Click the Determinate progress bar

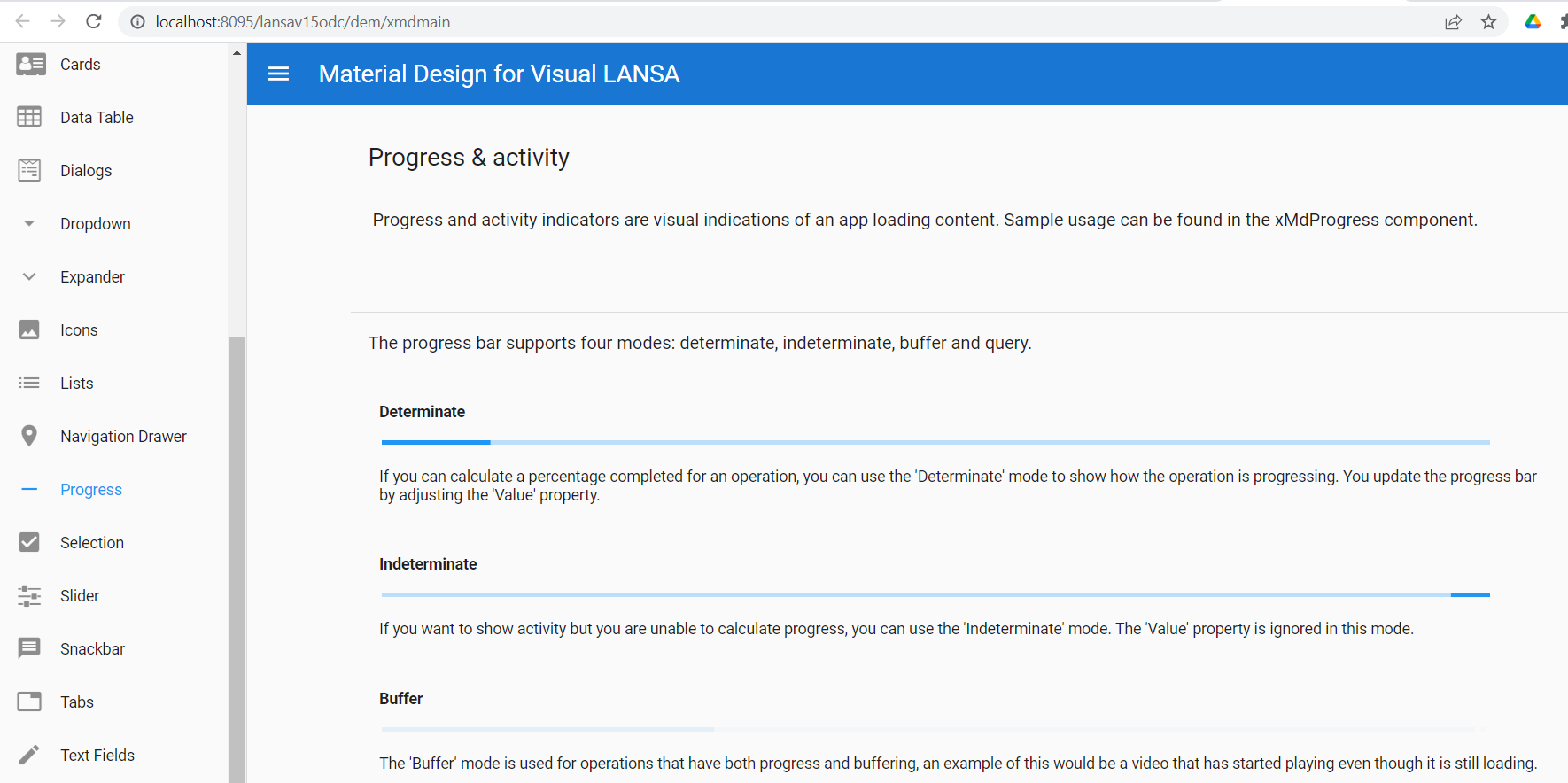935,442
